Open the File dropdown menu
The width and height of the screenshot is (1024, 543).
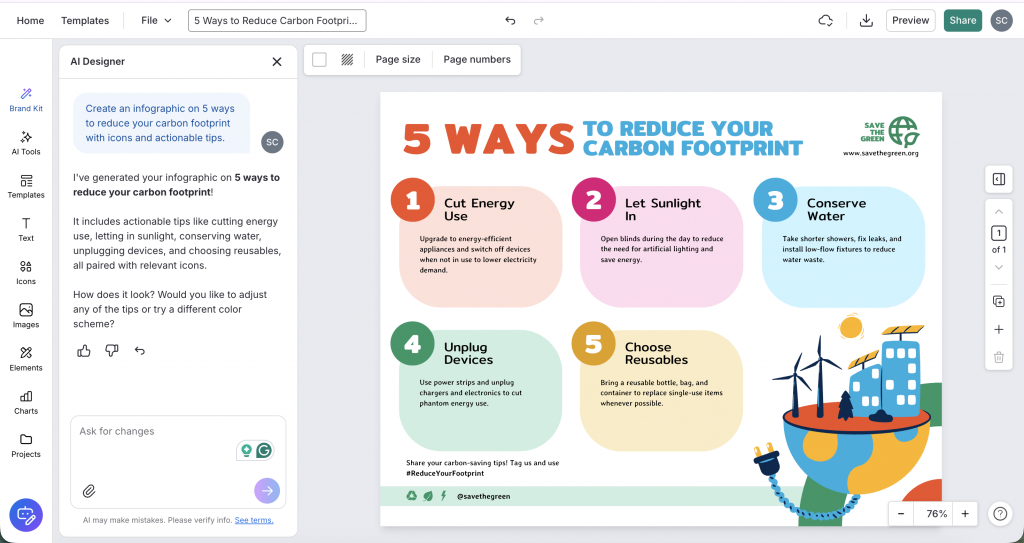click(x=156, y=20)
